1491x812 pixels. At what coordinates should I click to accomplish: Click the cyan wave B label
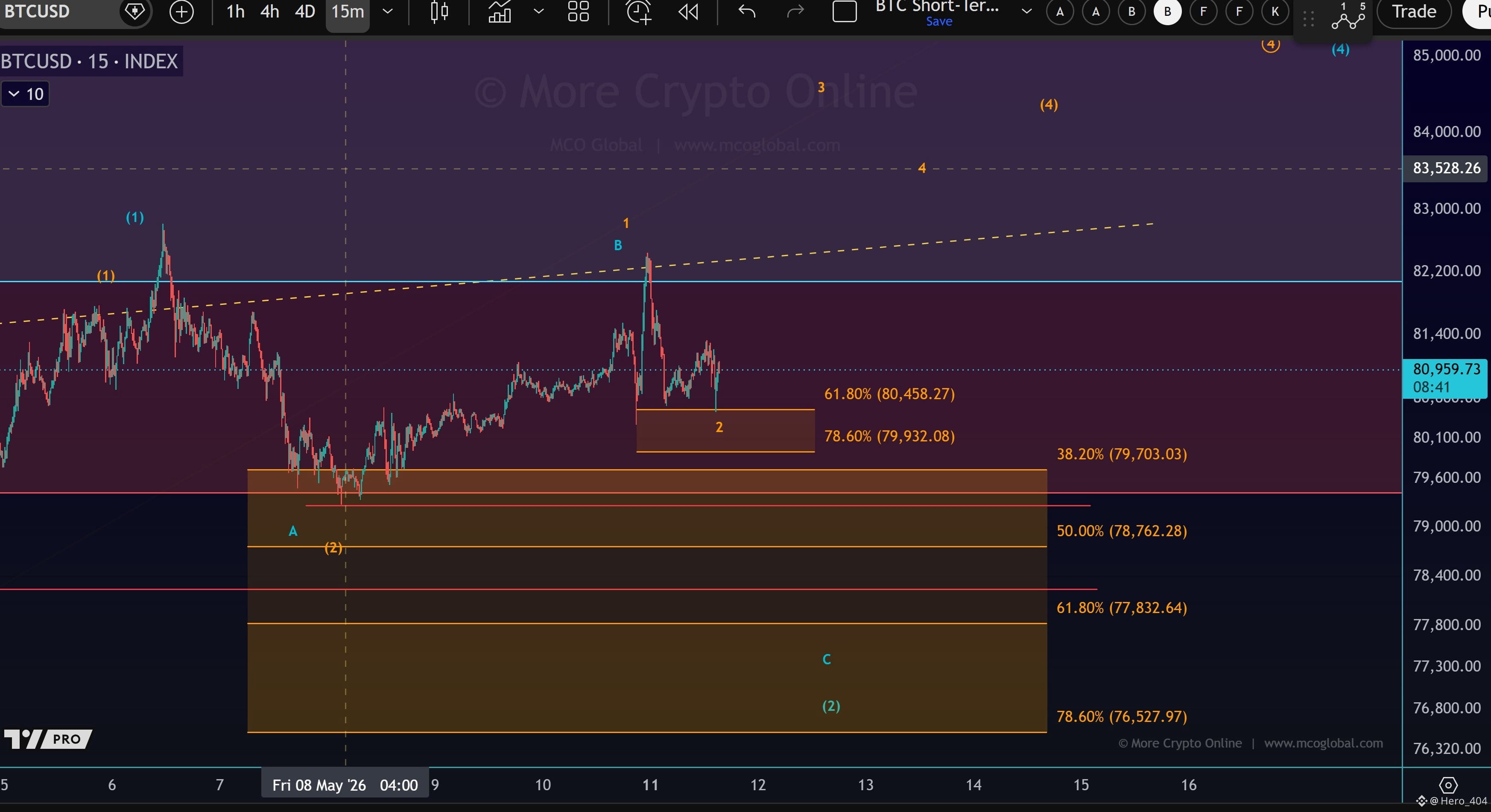click(x=617, y=245)
